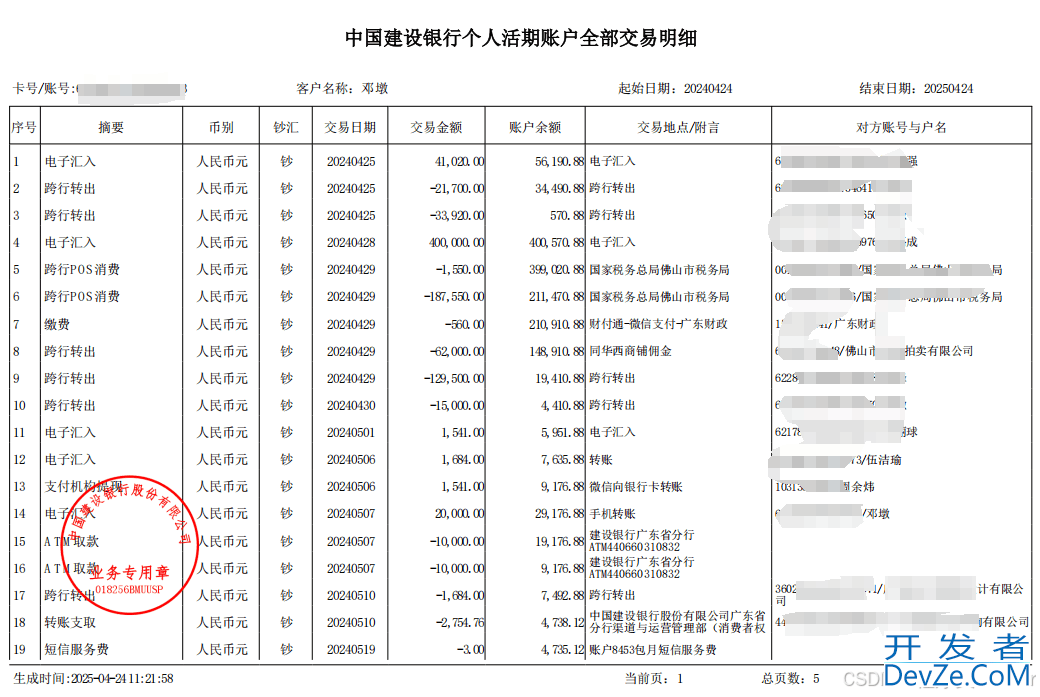Select balance 56,190.88
The width and height of the screenshot is (1040, 697).
click(560, 162)
